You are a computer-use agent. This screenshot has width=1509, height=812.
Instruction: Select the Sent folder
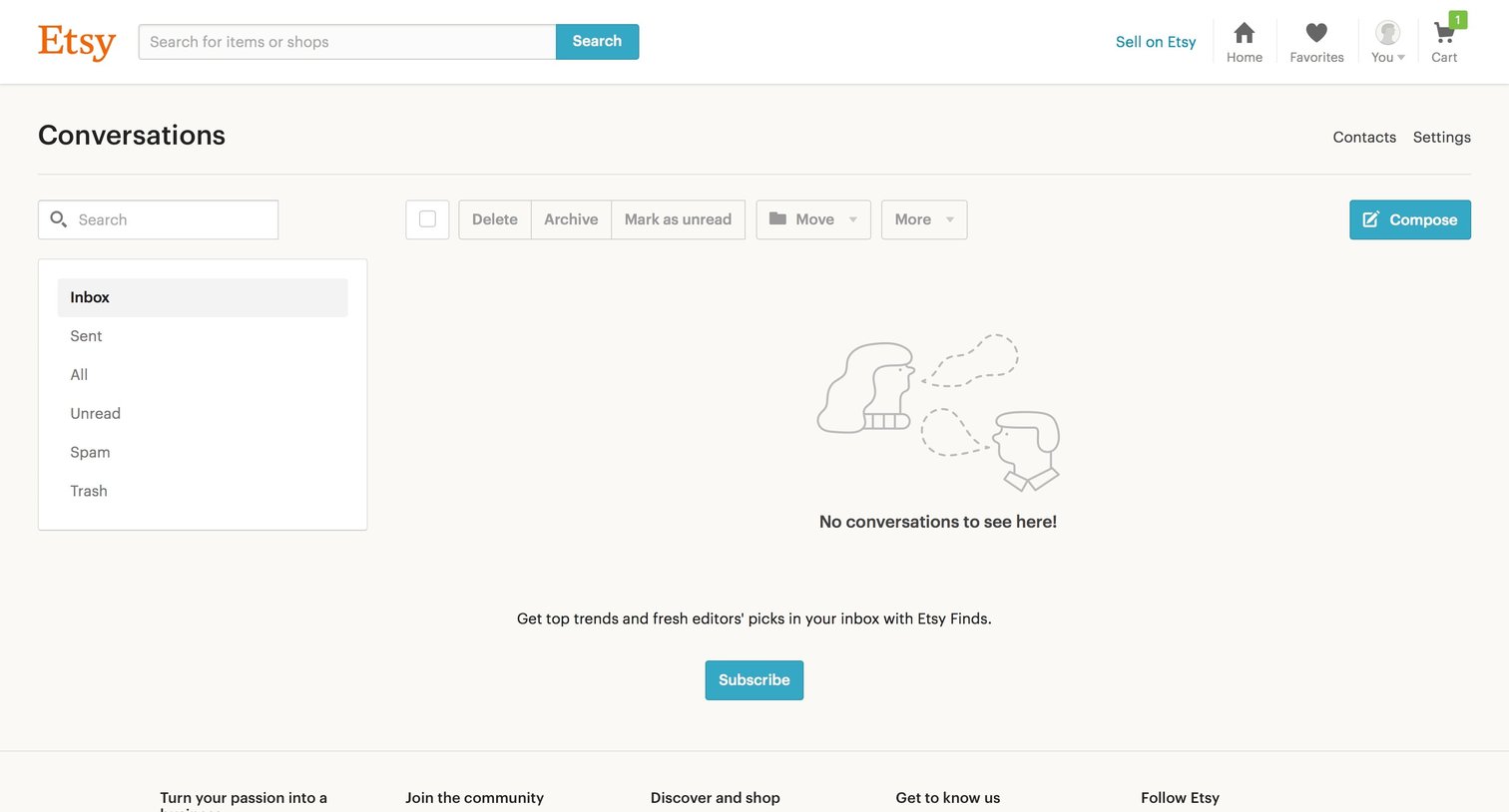(x=203, y=336)
